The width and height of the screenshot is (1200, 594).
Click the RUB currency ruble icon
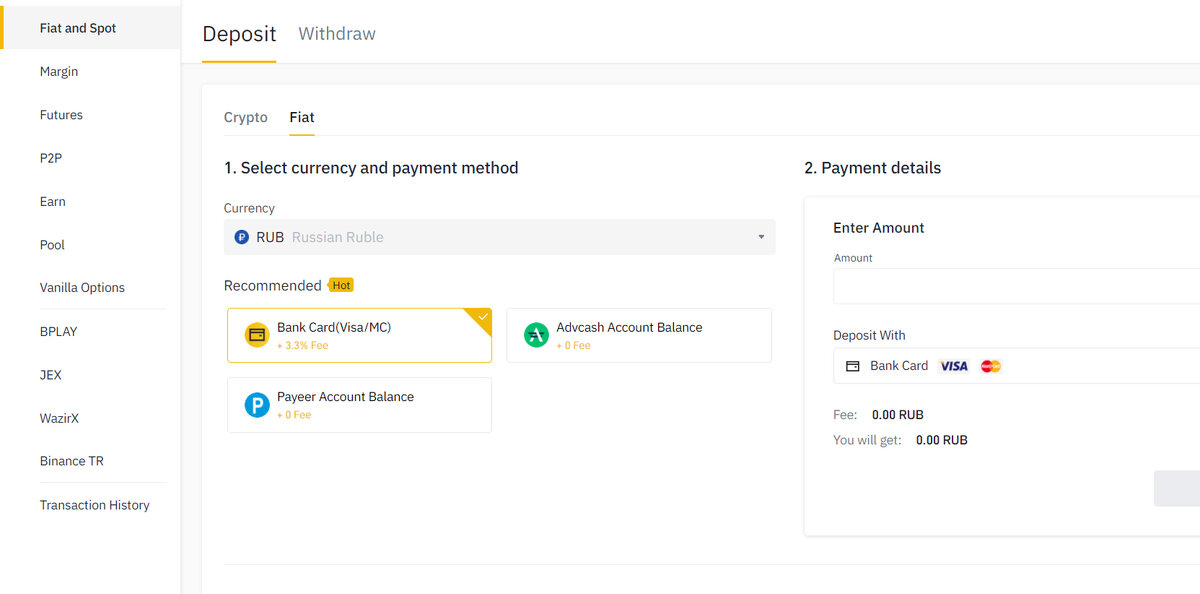tap(242, 237)
